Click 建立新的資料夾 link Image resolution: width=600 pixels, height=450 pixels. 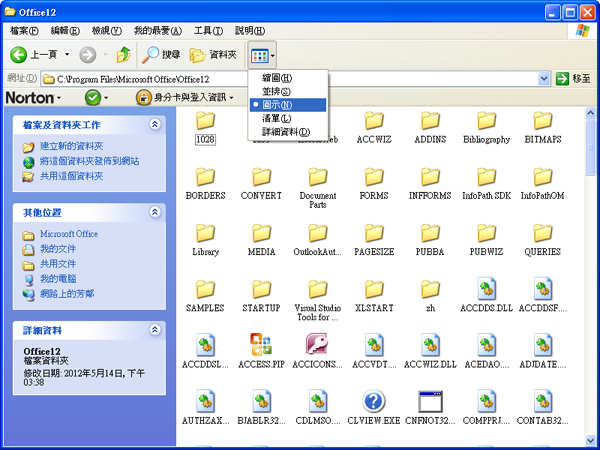[x=71, y=146]
